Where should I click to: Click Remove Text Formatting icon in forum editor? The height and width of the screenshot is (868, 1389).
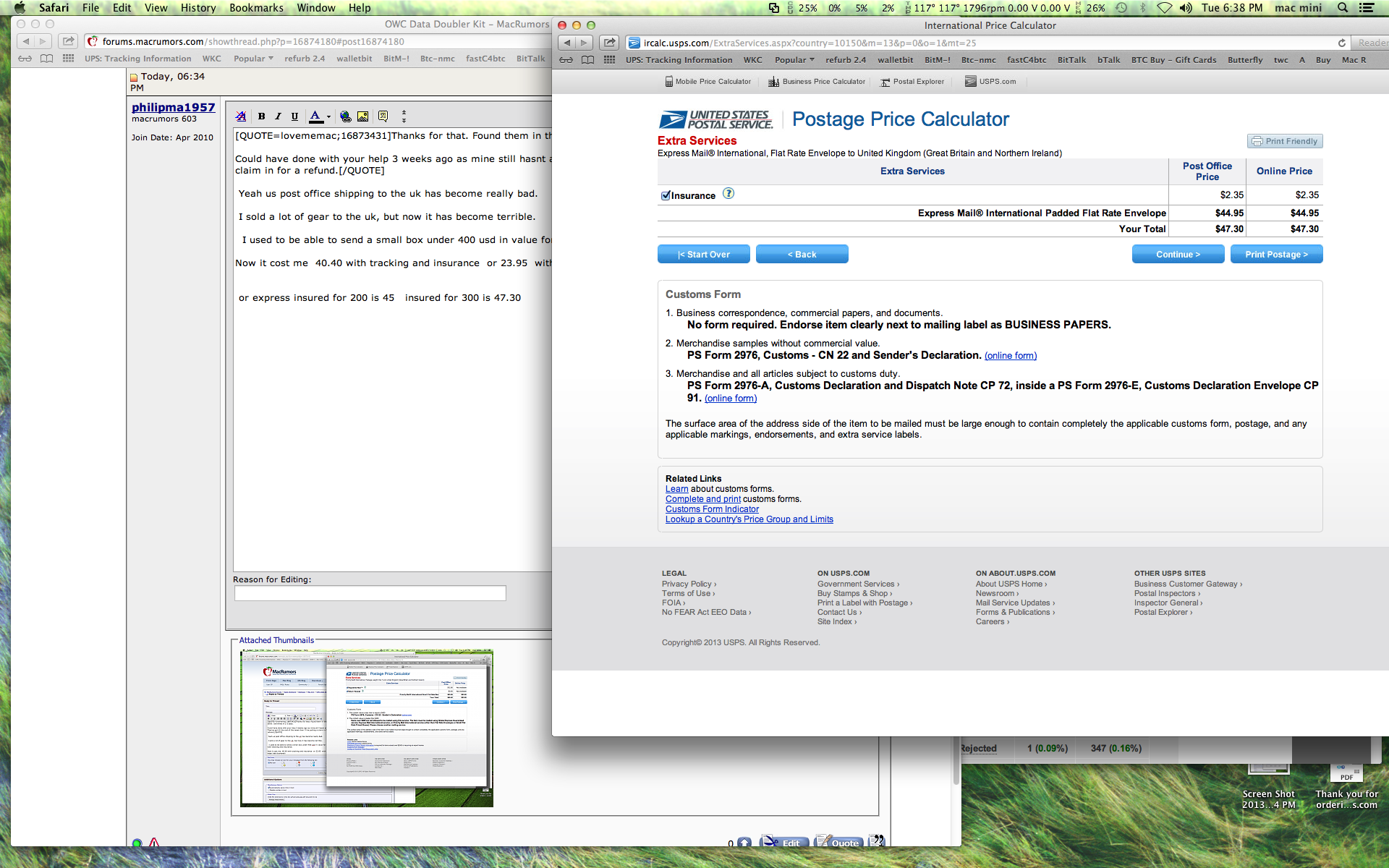click(x=241, y=116)
